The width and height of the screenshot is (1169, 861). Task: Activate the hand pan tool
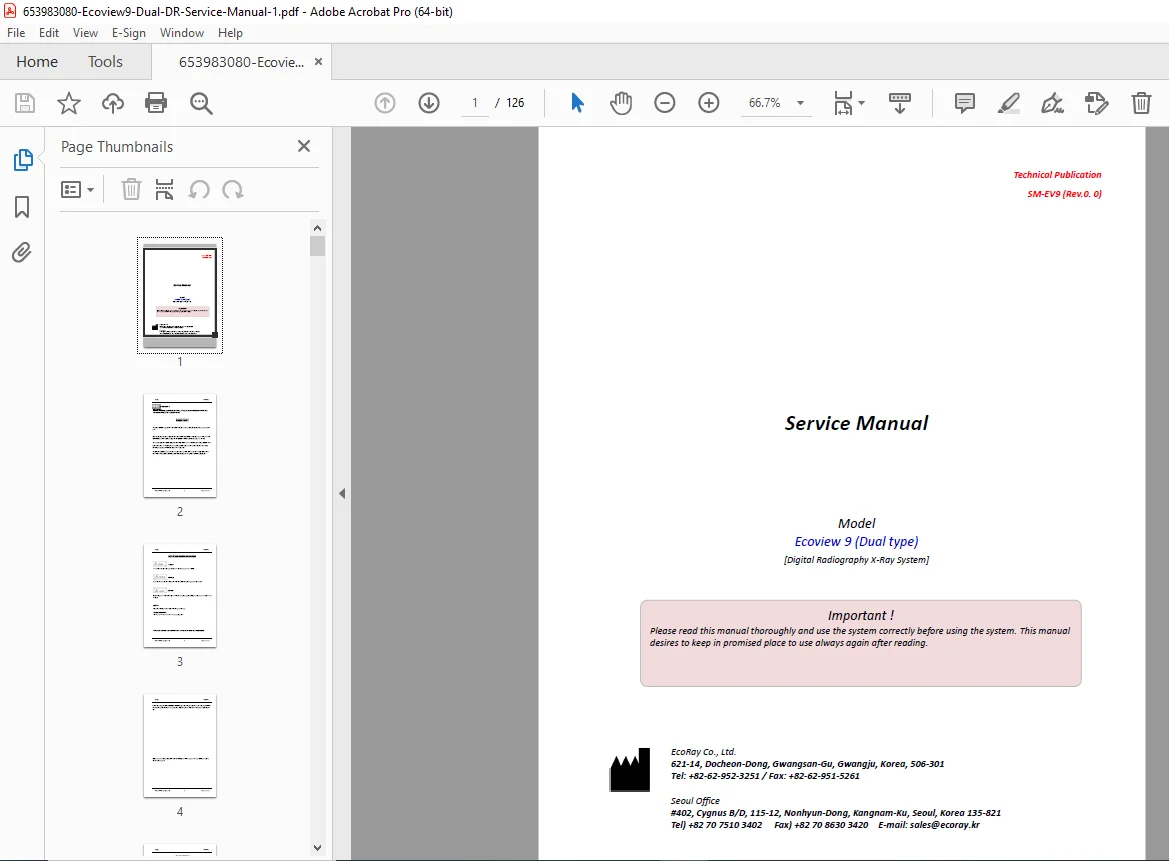tap(620, 103)
